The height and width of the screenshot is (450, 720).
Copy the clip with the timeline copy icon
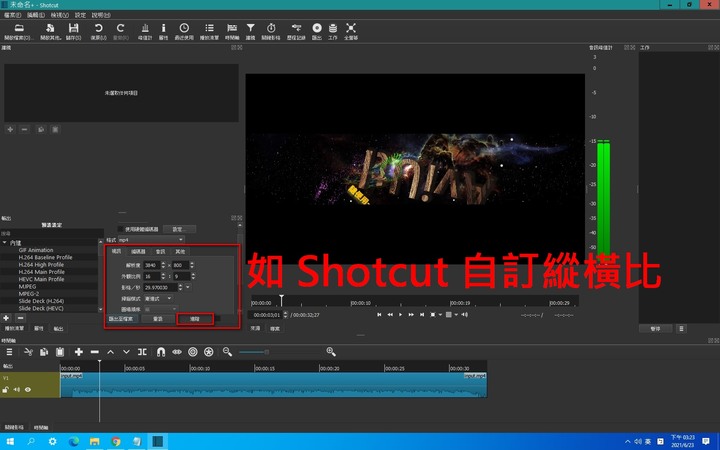(x=44, y=352)
